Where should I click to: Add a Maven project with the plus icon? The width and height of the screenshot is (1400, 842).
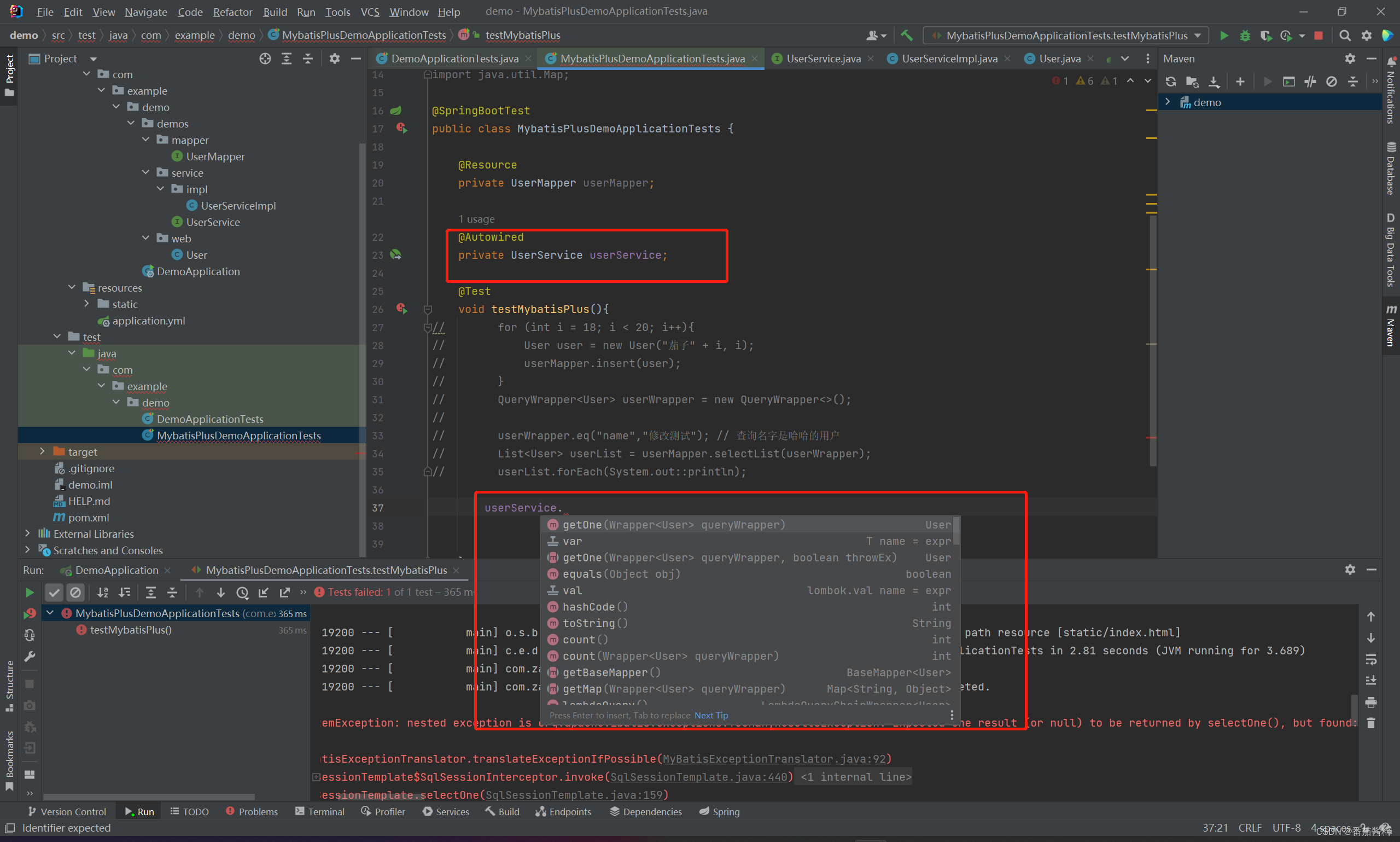point(1240,82)
